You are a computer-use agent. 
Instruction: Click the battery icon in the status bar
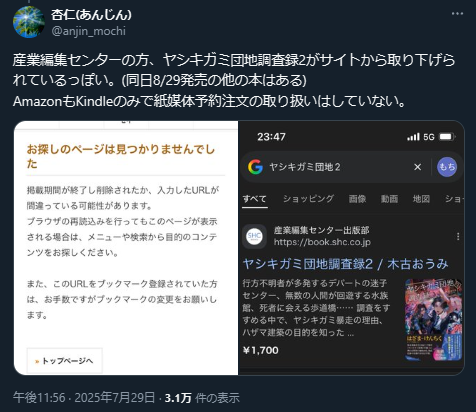(447, 137)
